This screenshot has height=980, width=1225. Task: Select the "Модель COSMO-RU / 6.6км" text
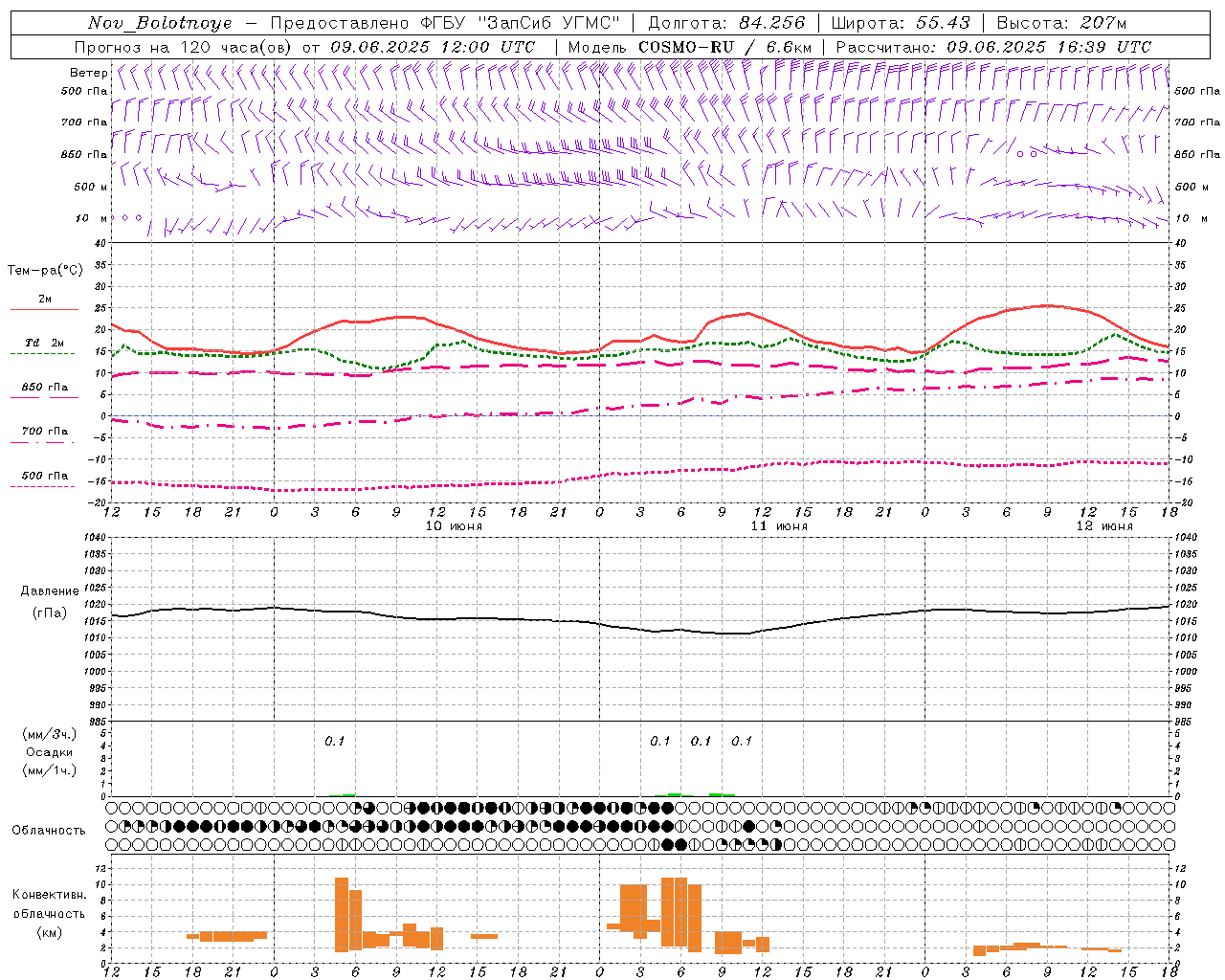690,47
